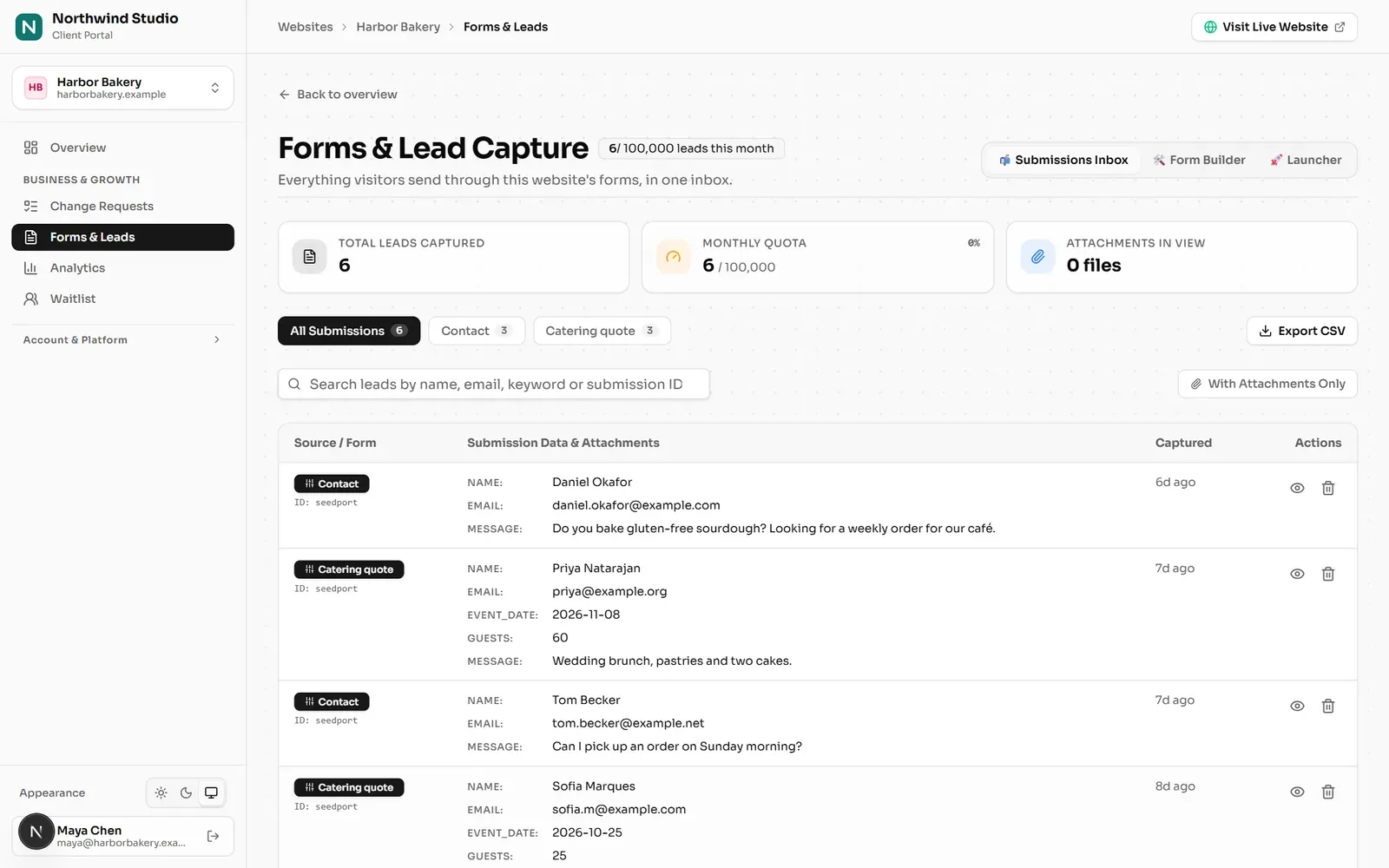Switch to the Launcher tab
This screenshot has height=868, width=1389.
(1306, 160)
